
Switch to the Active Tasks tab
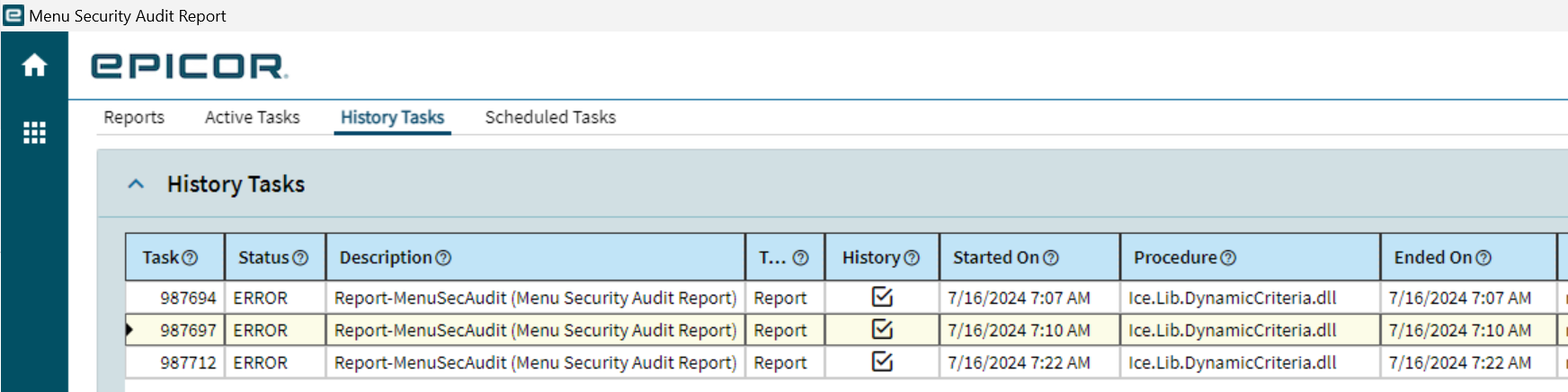(x=252, y=118)
